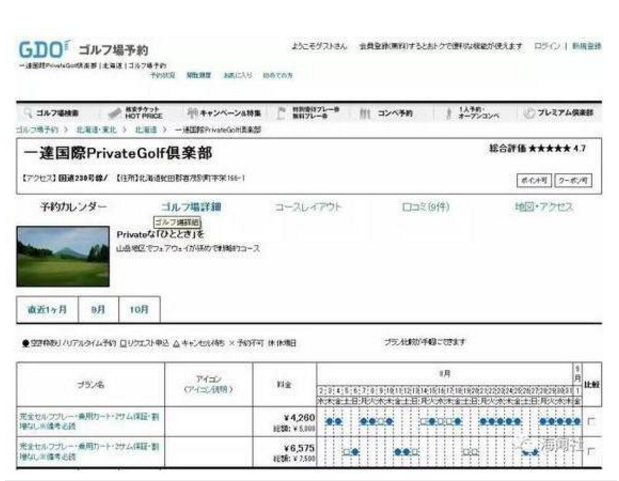
Task: Open the plan name link in ¥4,260 row
Action: click(89, 421)
